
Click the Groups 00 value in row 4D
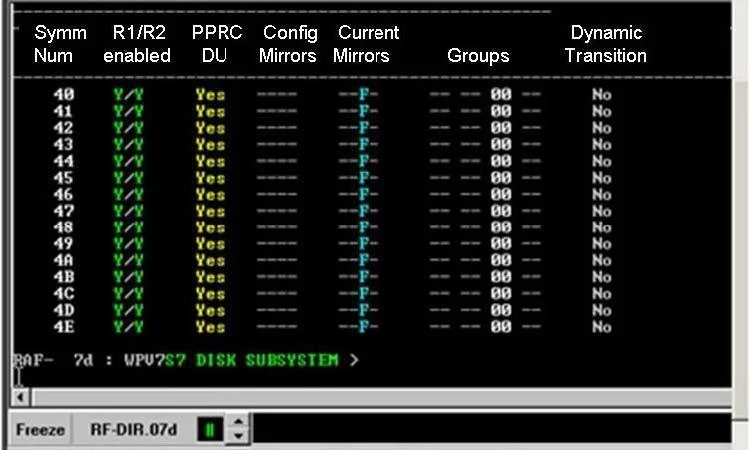click(x=501, y=310)
